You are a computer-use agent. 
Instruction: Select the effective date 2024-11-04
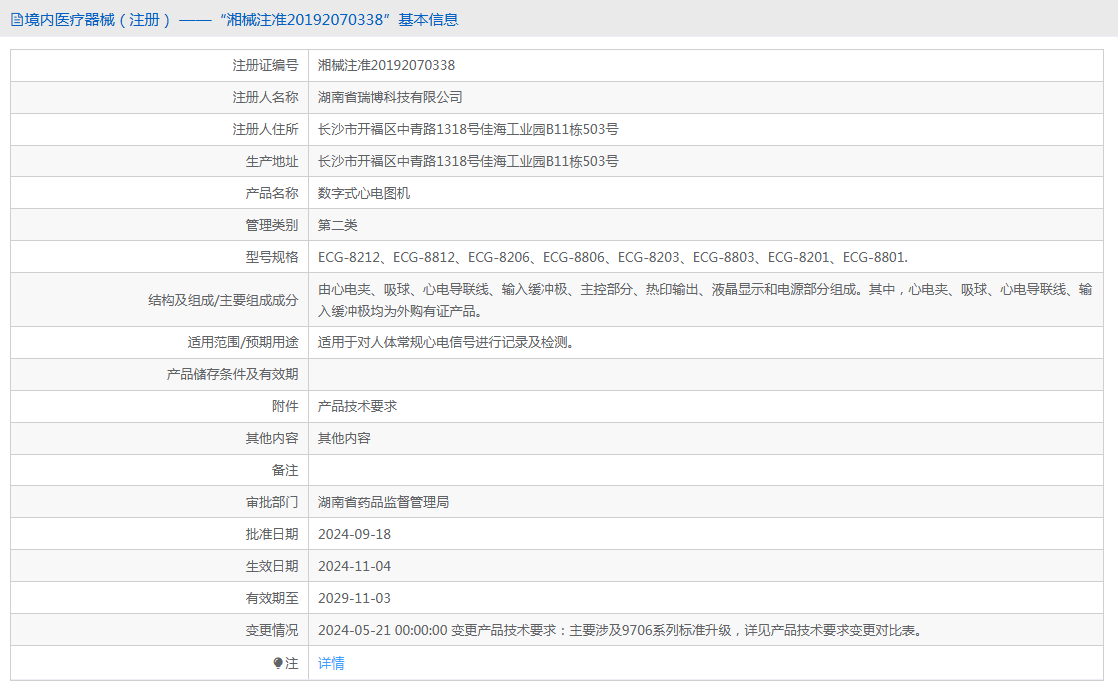pyautogui.click(x=354, y=567)
